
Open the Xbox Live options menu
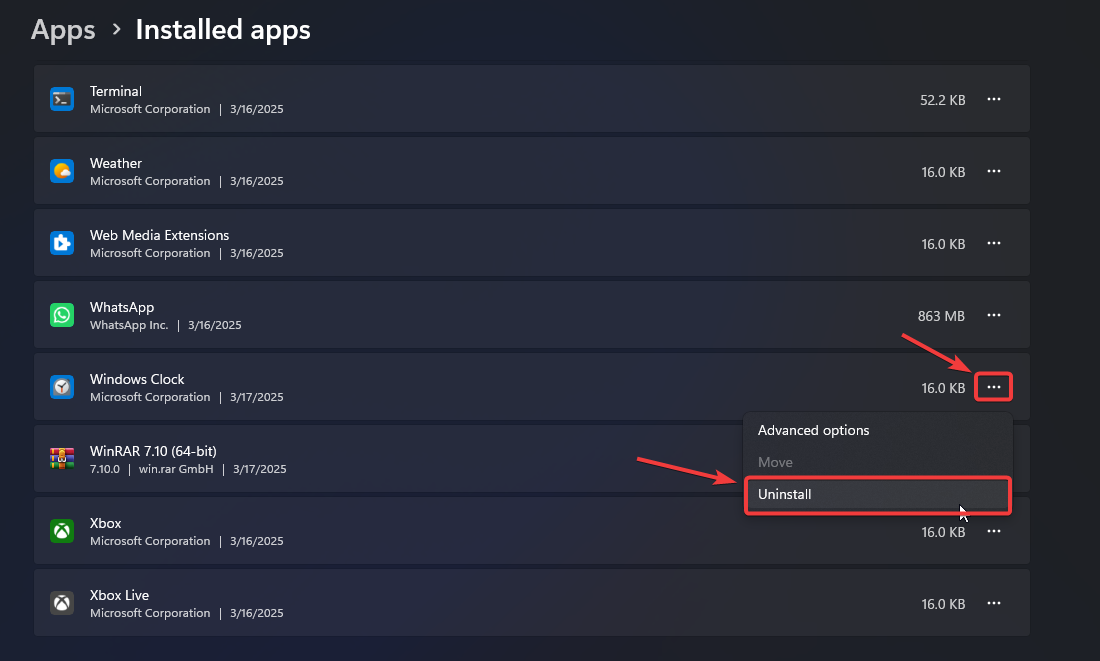tap(994, 603)
